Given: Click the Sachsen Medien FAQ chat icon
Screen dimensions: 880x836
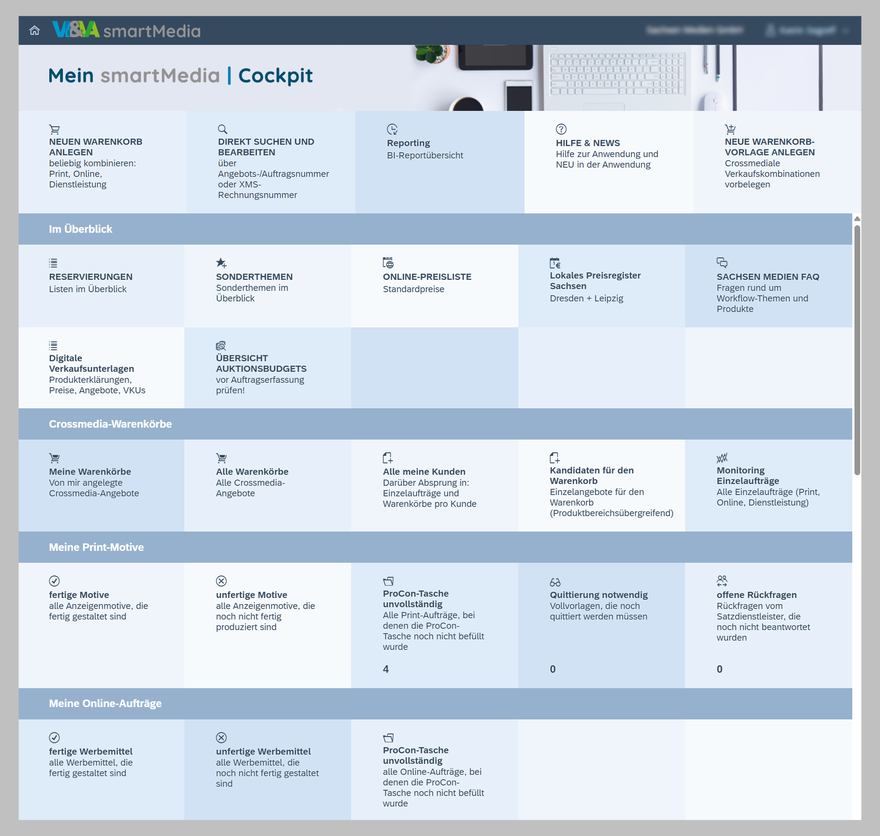Looking at the screenshot, I should tap(722, 262).
